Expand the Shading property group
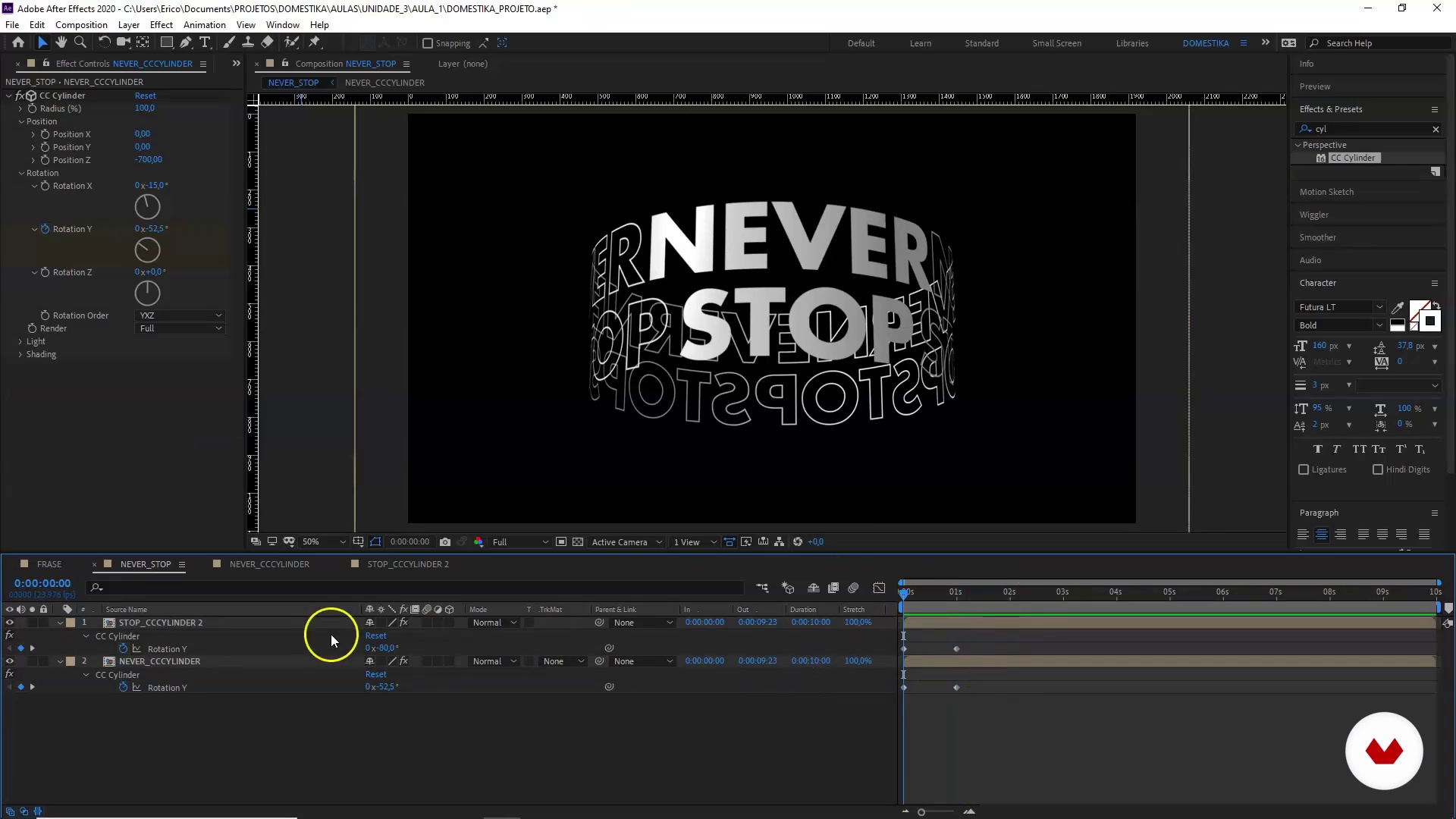 [20, 355]
